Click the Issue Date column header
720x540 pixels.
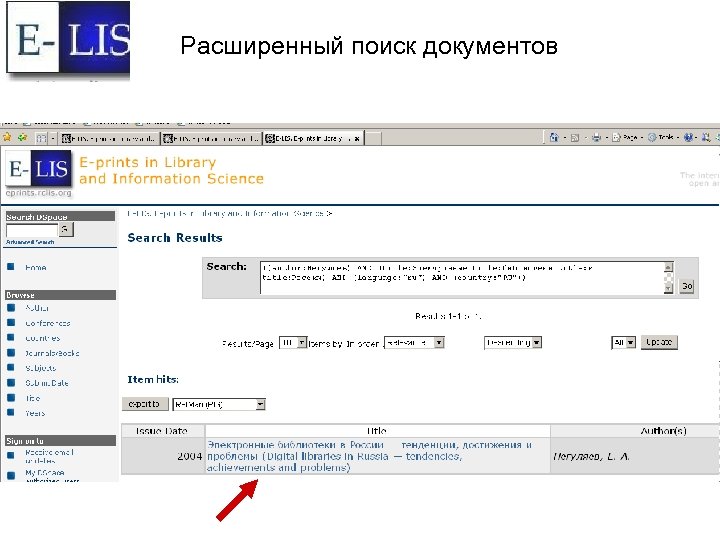(x=162, y=431)
